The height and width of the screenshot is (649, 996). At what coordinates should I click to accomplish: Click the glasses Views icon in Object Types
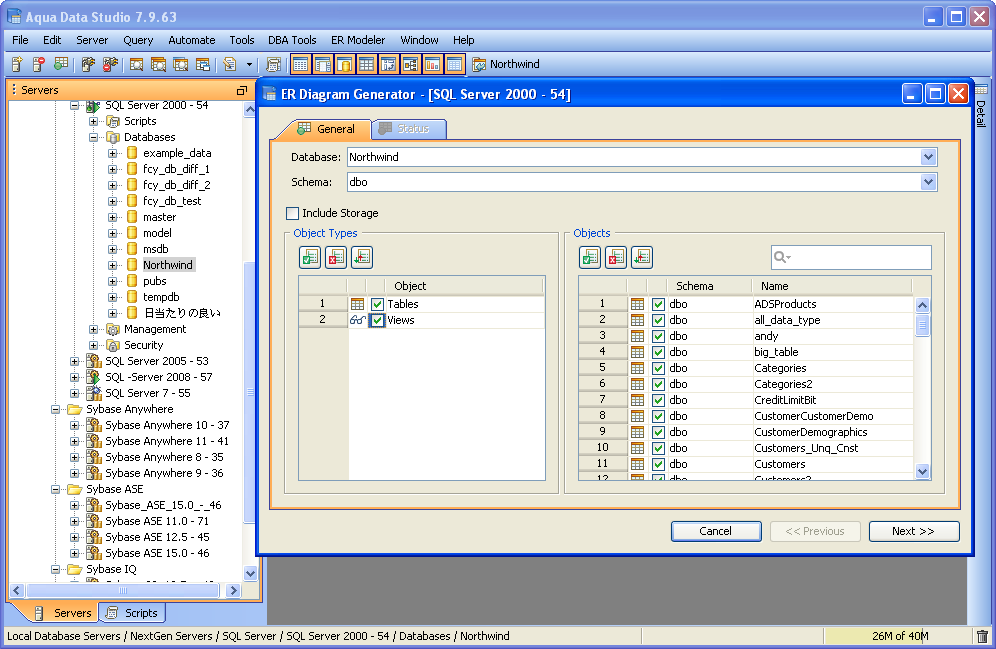coord(357,320)
